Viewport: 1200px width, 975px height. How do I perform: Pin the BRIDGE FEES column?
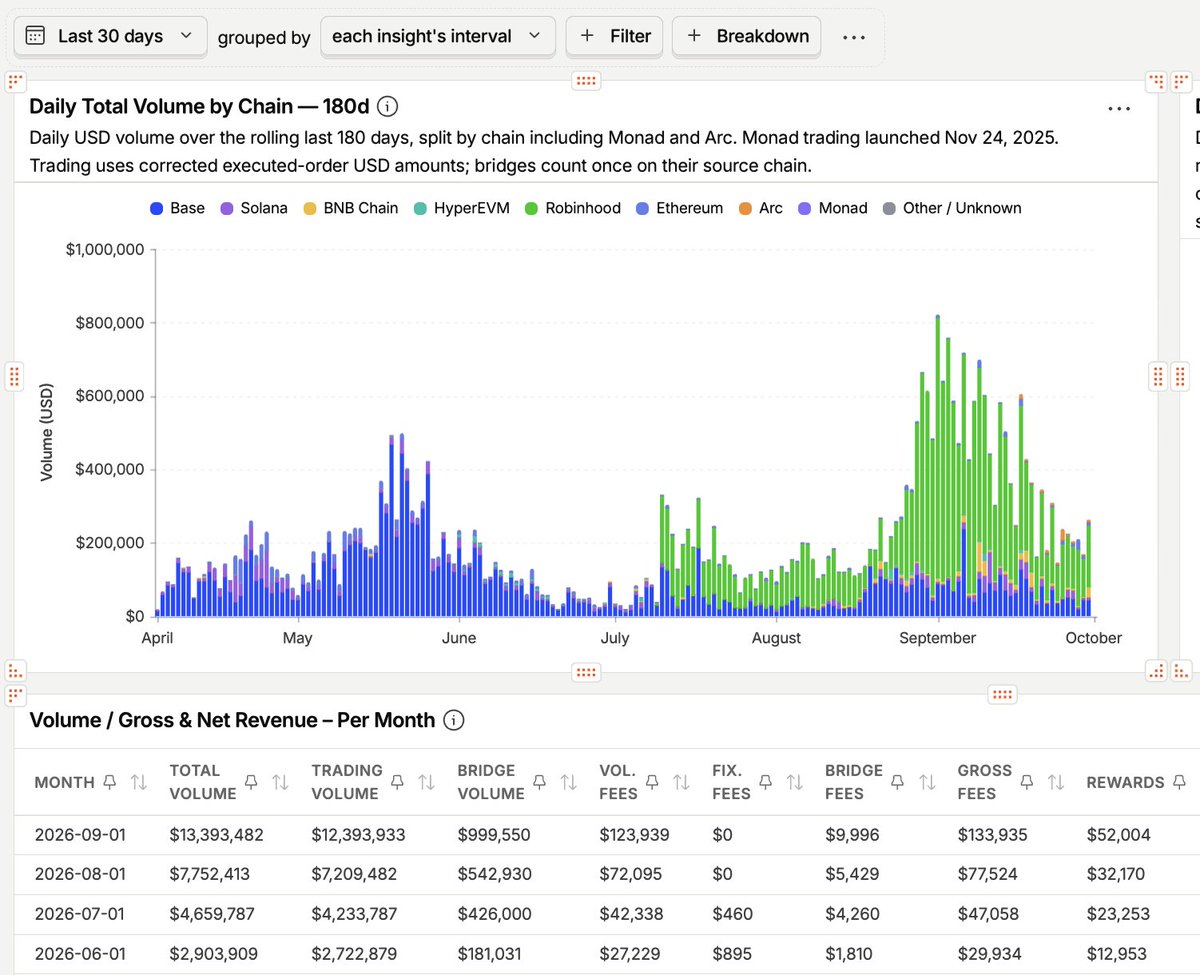[899, 782]
